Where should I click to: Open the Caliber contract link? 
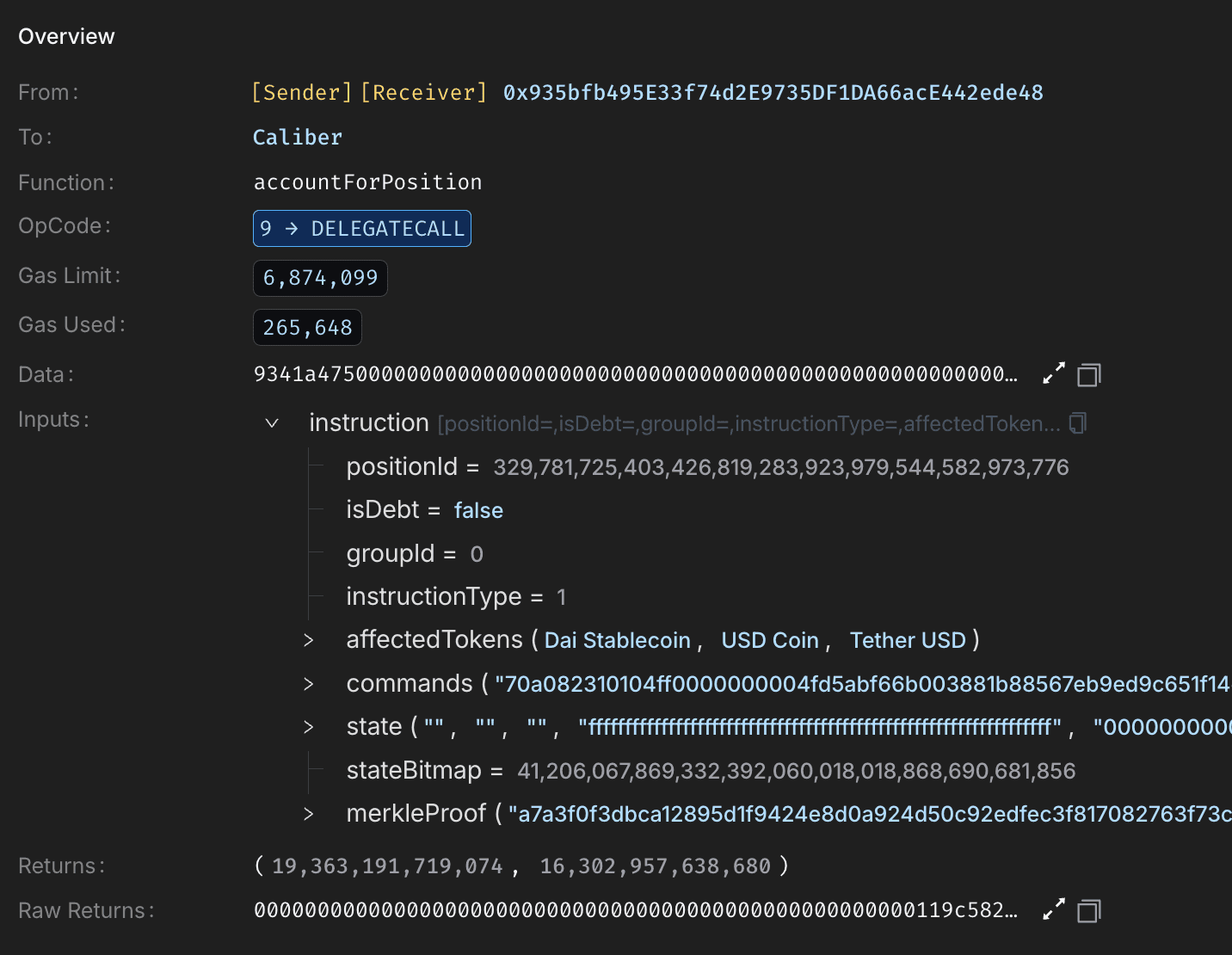[297, 136]
